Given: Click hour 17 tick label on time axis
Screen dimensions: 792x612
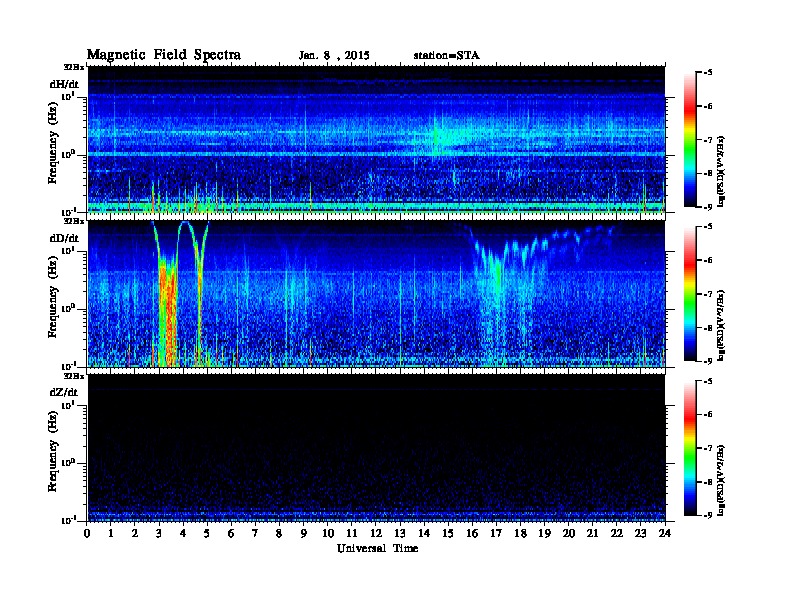Looking at the screenshot, I should [496, 533].
